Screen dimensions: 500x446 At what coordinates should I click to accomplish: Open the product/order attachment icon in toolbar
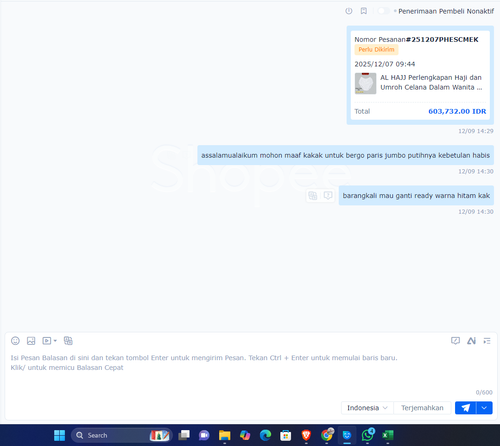tap(68, 341)
